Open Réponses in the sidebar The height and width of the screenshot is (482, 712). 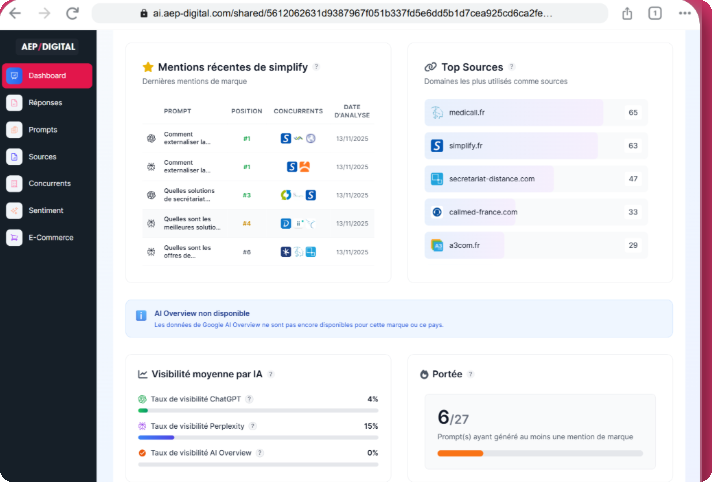point(47,103)
